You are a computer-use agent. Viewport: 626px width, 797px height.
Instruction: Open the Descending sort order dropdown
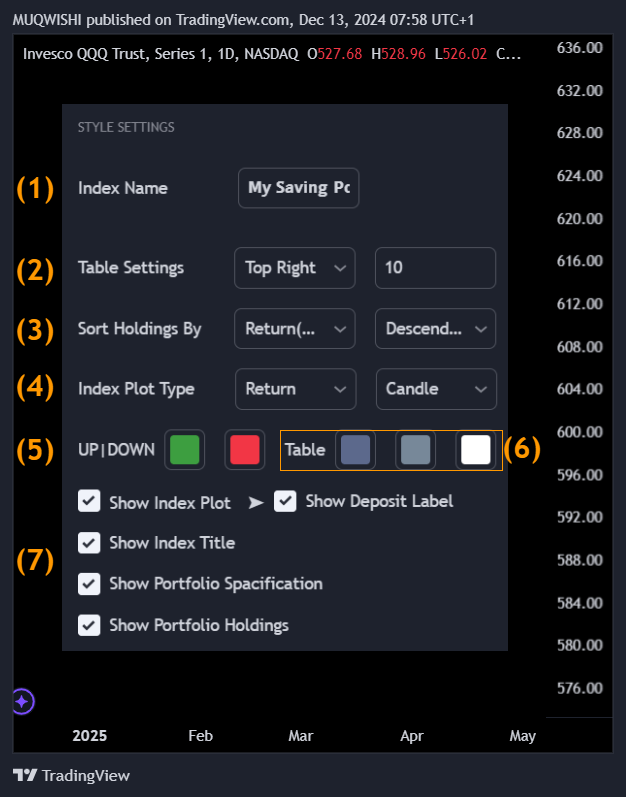pyautogui.click(x=435, y=328)
